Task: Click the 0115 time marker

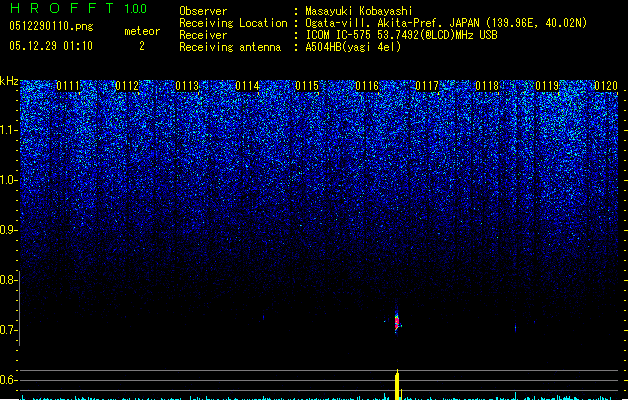Action: click(x=307, y=86)
